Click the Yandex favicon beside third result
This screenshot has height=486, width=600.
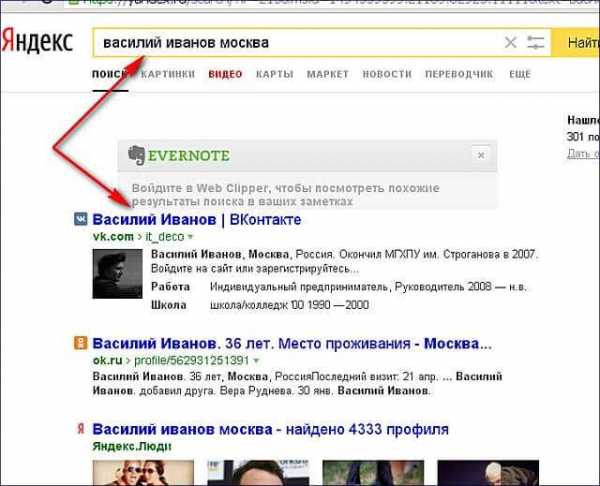(x=81, y=429)
